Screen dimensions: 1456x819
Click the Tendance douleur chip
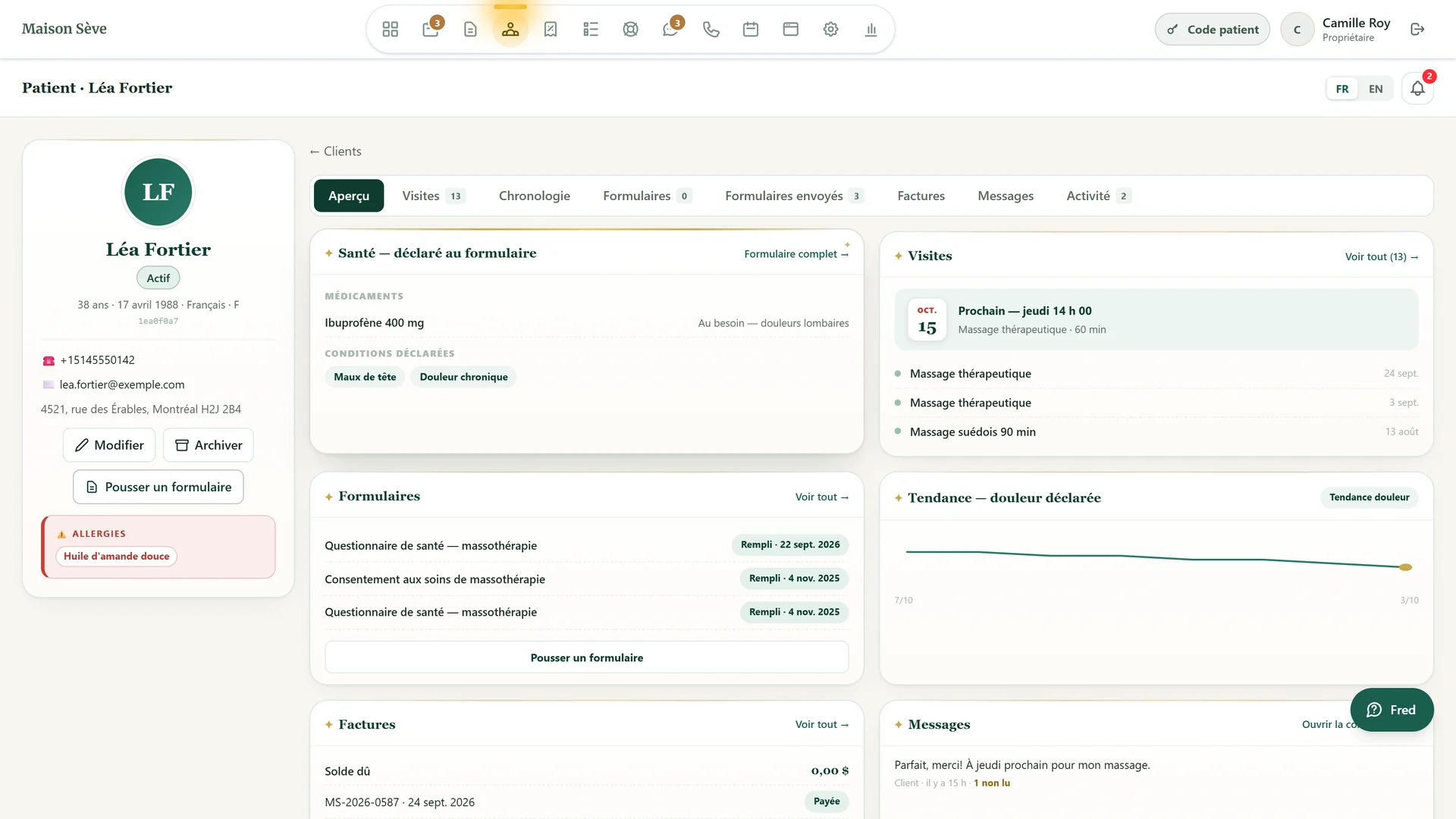pyautogui.click(x=1369, y=497)
